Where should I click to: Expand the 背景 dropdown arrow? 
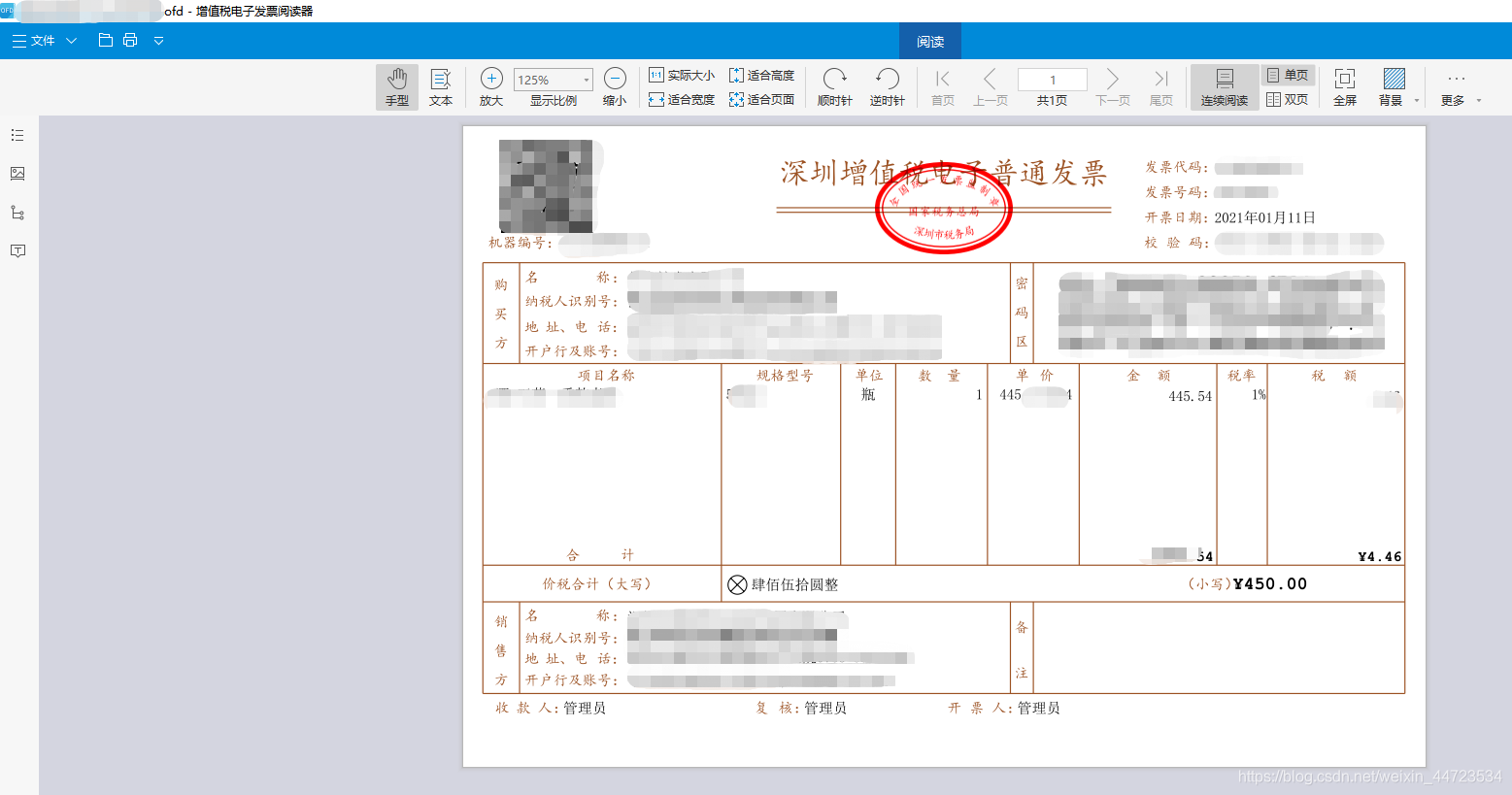[x=1417, y=100]
